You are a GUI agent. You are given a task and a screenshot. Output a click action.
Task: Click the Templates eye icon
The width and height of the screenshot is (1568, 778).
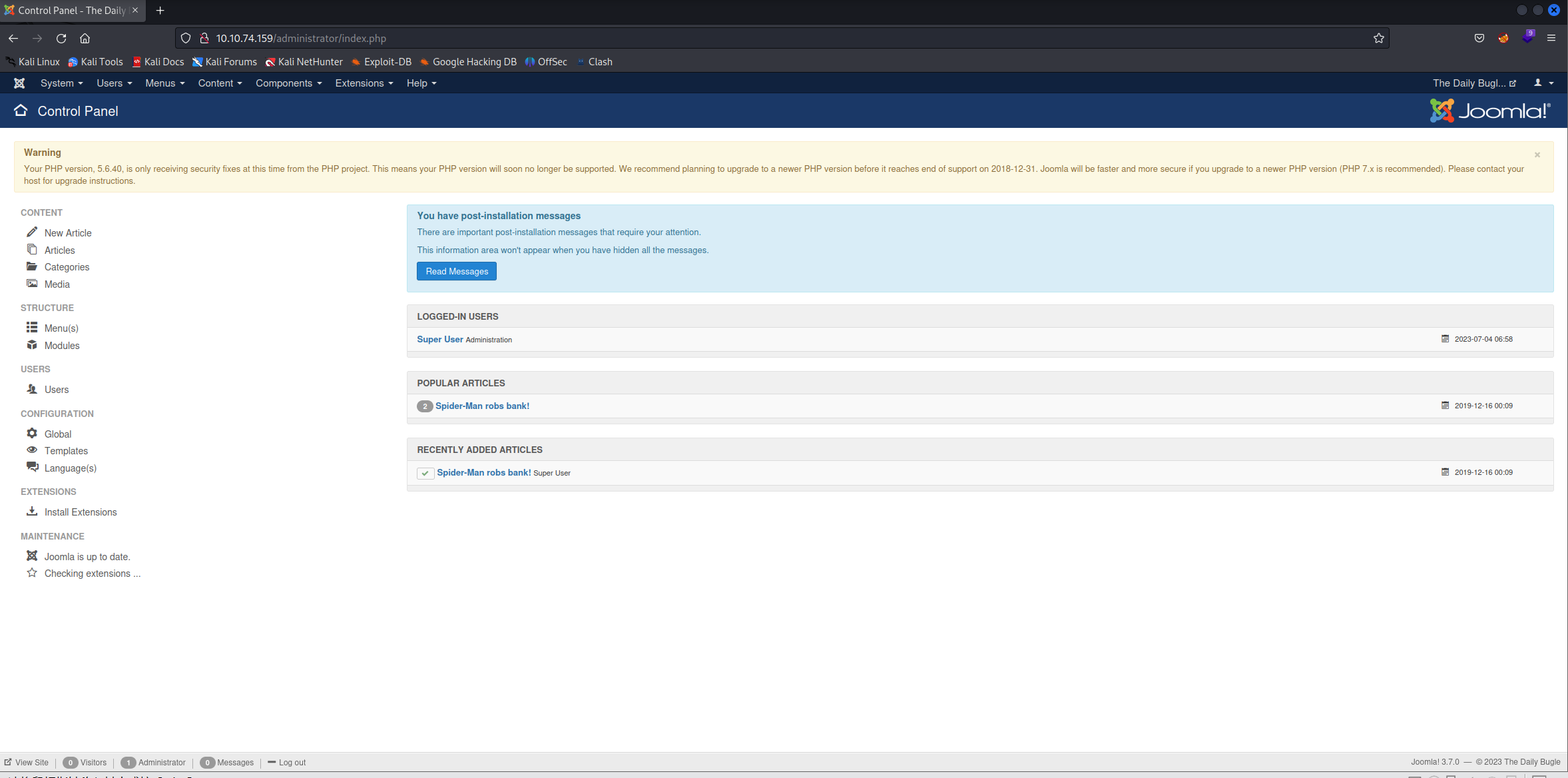pos(32,450)
